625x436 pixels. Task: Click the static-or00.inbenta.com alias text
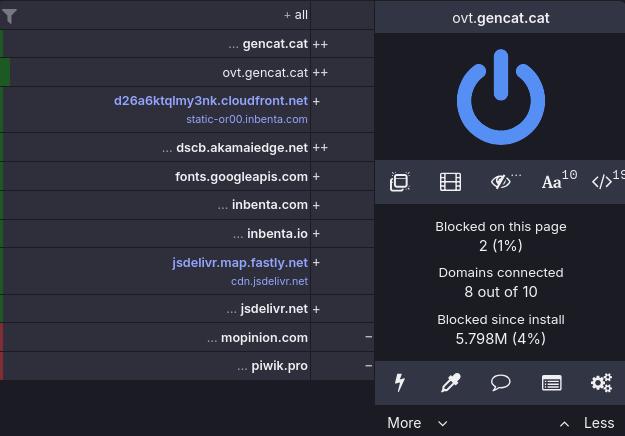click(x=247, y=119)
